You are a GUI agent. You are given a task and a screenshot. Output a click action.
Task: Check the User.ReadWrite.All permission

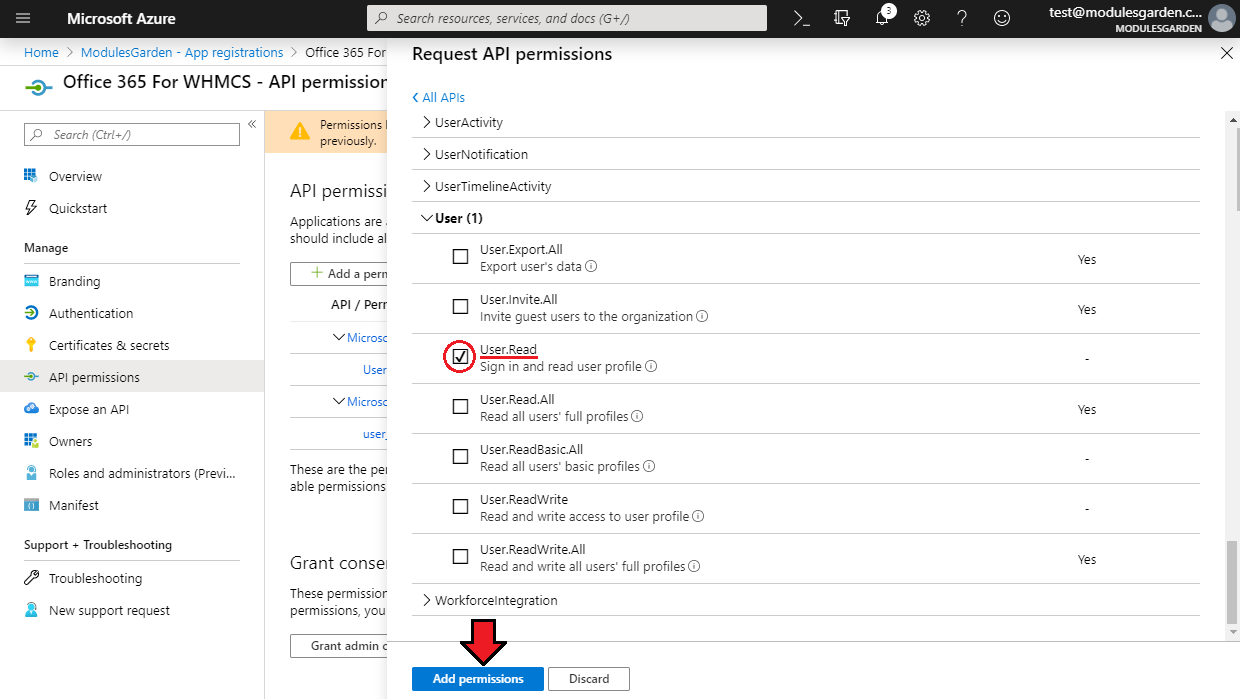(x=460, y=557)
